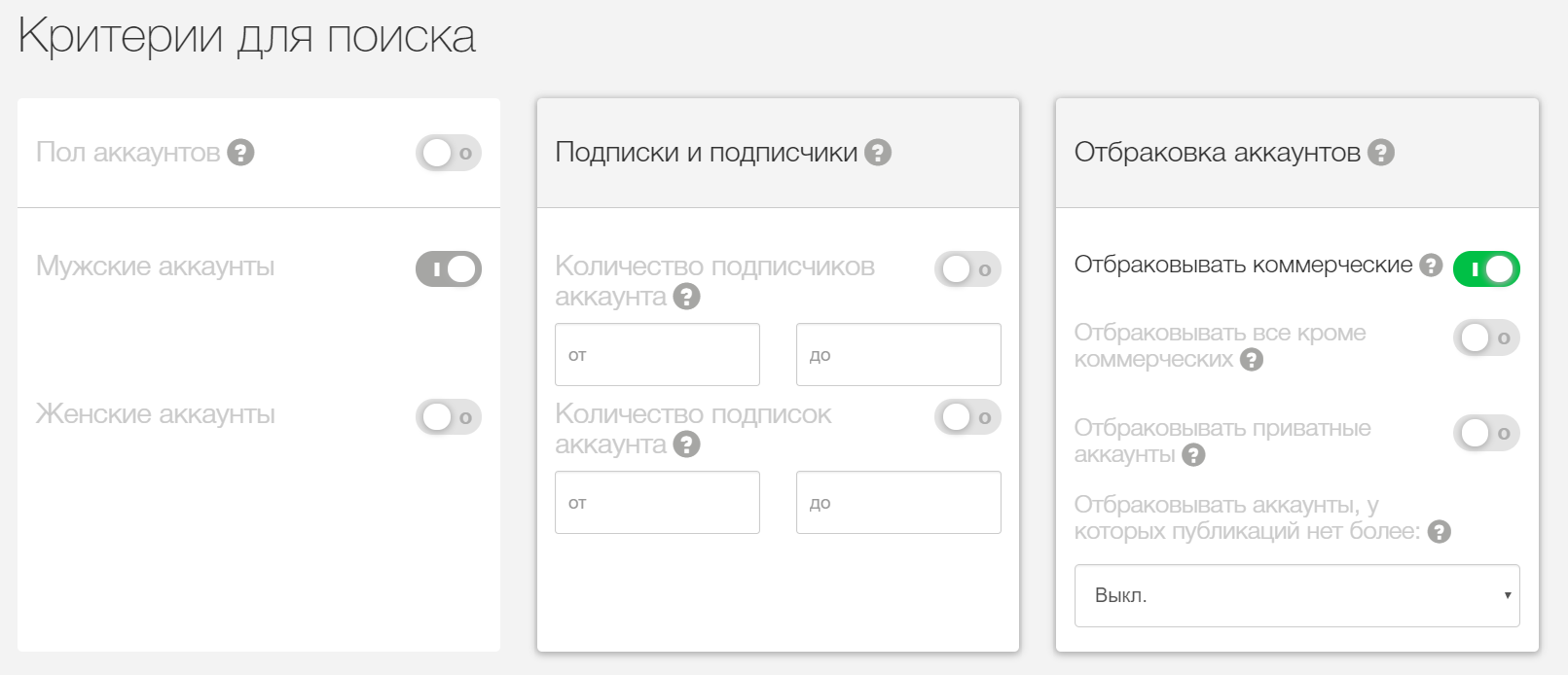Click followers count "от" input field
Viewport: 1568px width, 675px height.
[657, 355]
